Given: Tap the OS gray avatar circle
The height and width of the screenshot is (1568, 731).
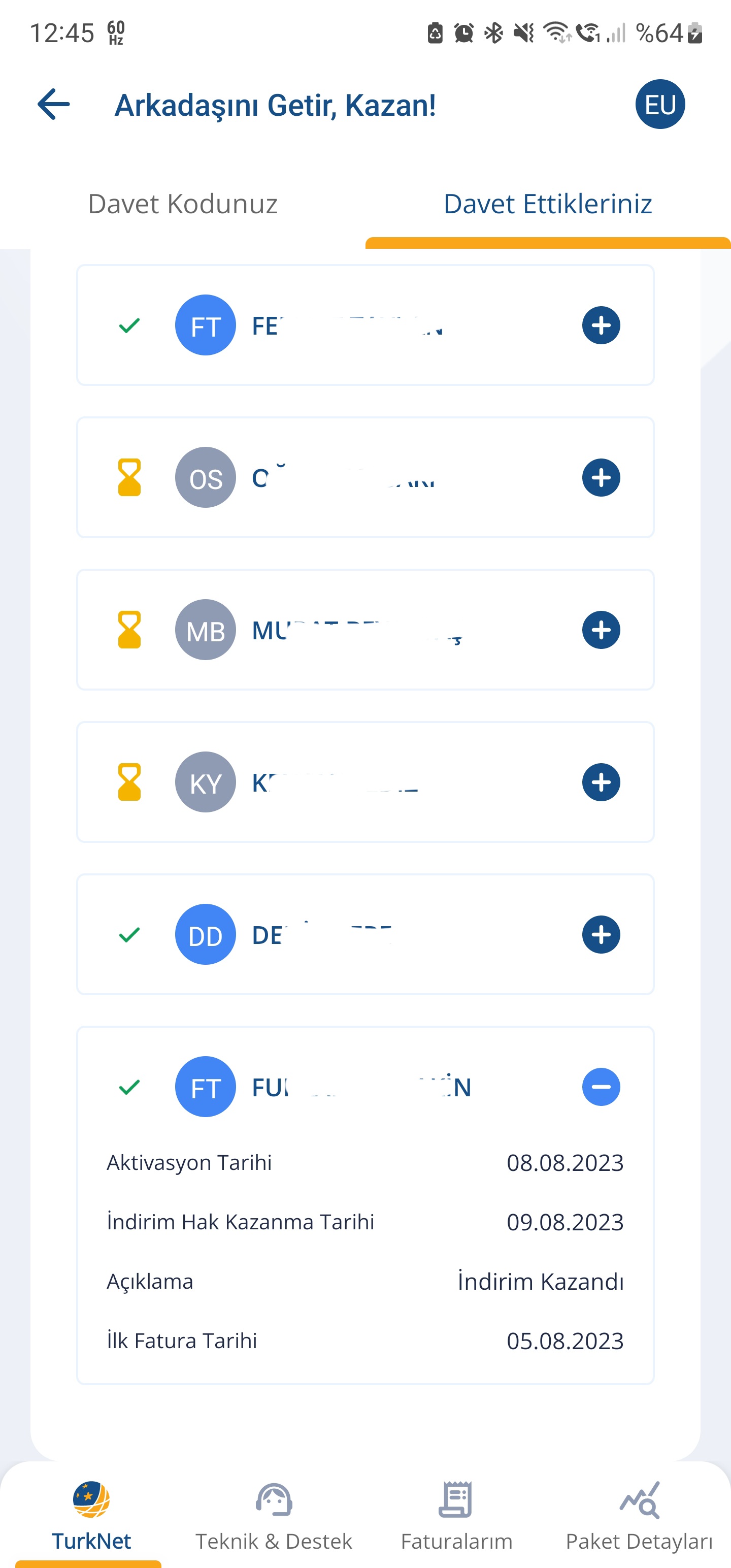Looking at the screenshot, I should [x=205, y=477].
